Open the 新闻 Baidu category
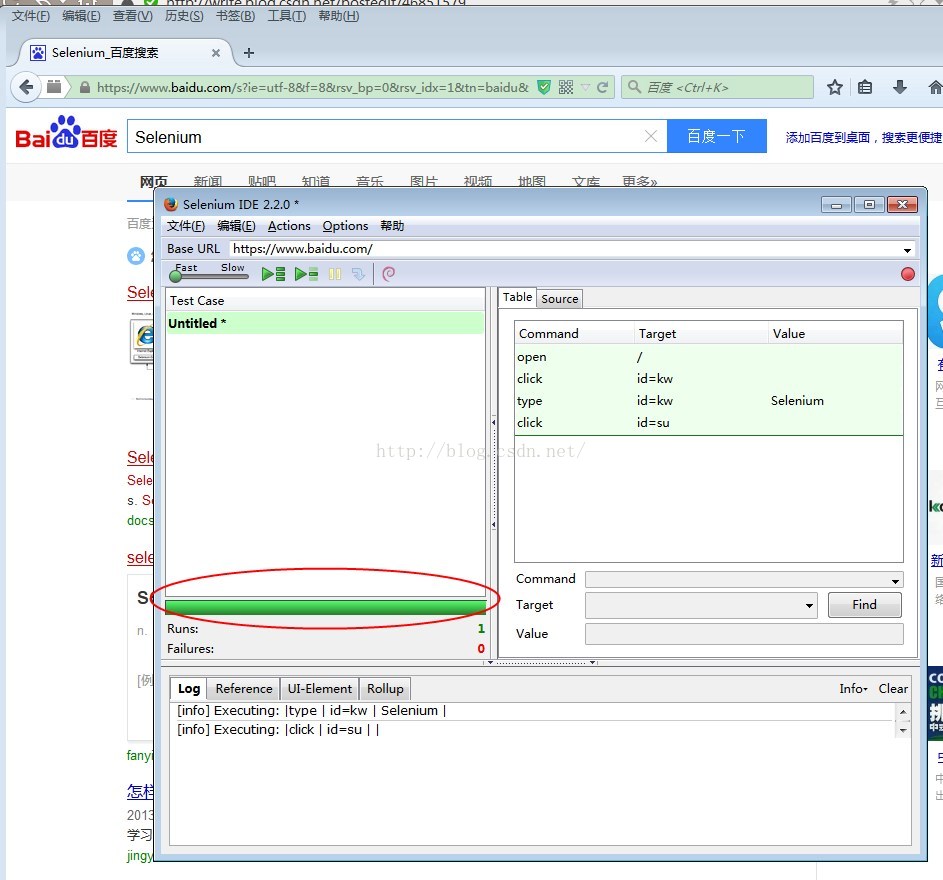 208,181
